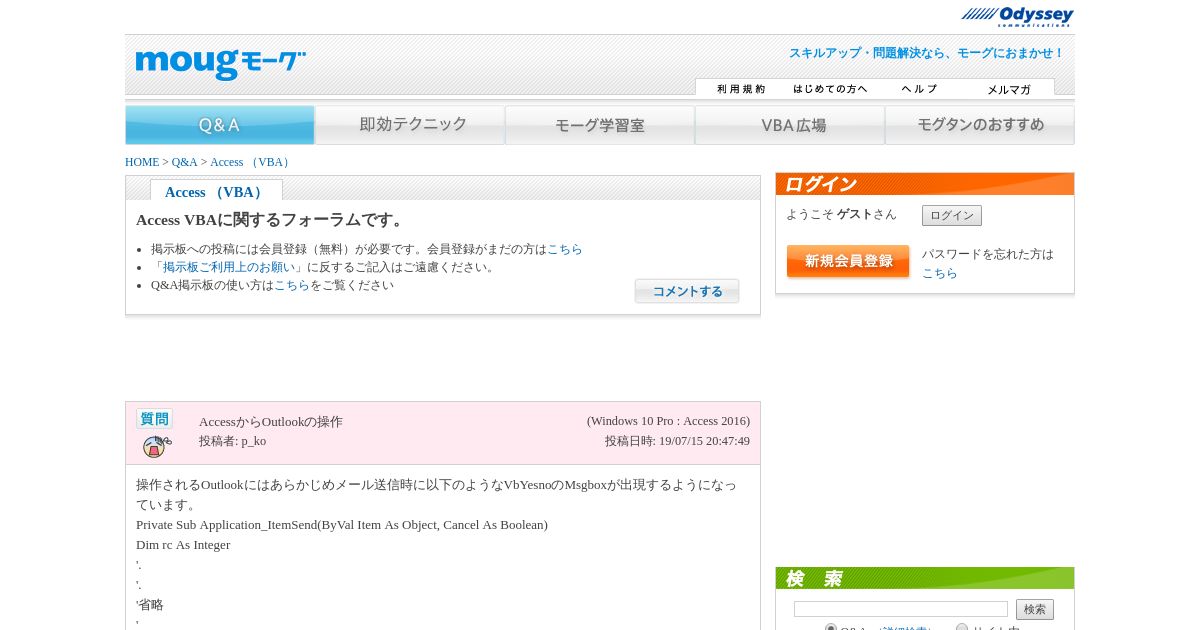
Task: Click the 新規会員登録 button
Action: tap(848, 261)
